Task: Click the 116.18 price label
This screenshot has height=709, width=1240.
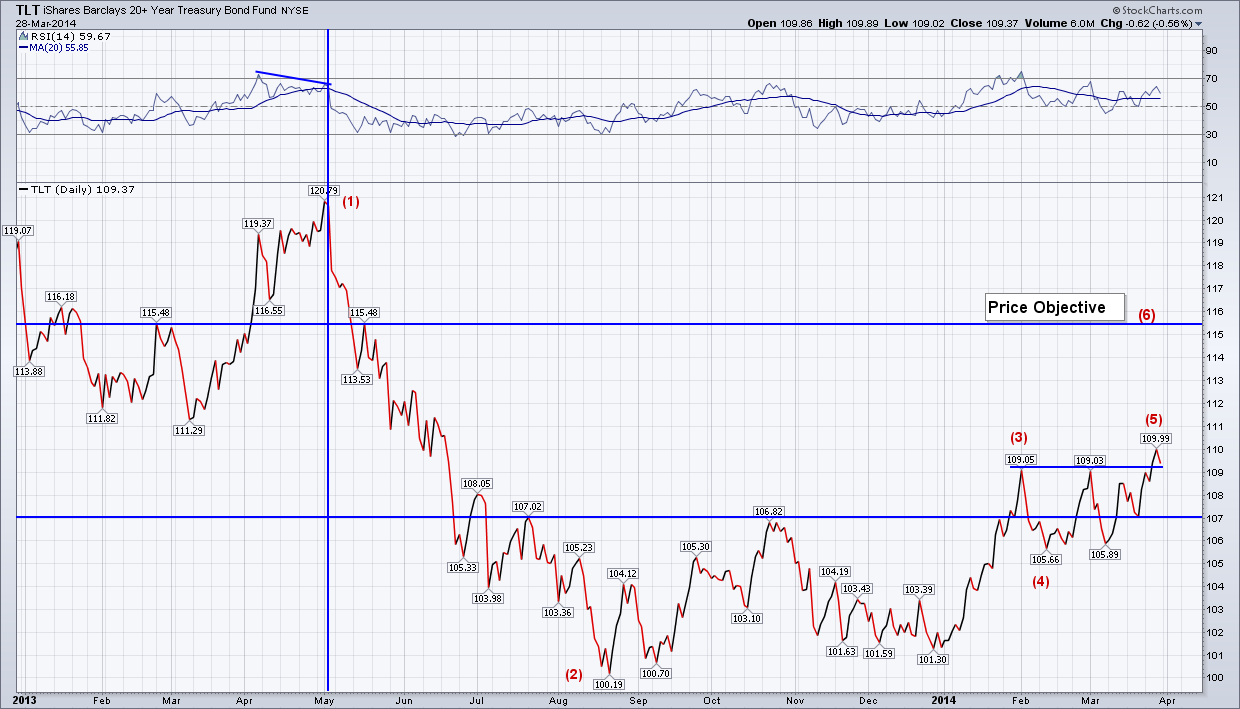Action: tap(61, 297)
